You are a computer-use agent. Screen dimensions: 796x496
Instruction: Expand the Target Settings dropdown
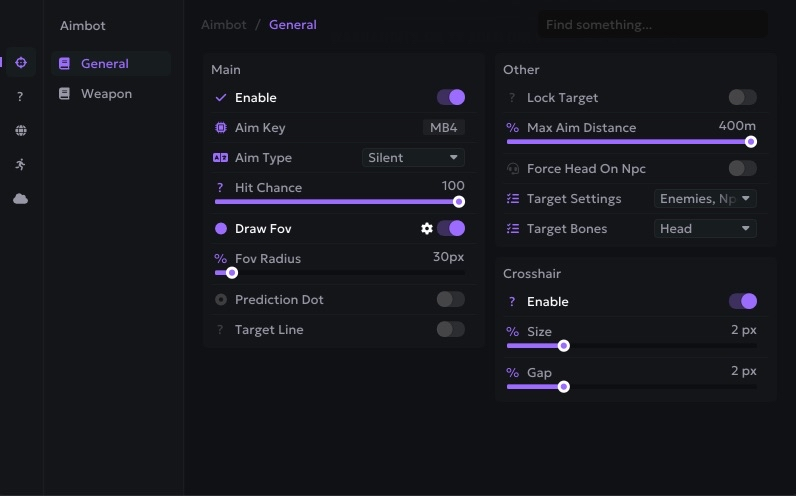point(705,199)
